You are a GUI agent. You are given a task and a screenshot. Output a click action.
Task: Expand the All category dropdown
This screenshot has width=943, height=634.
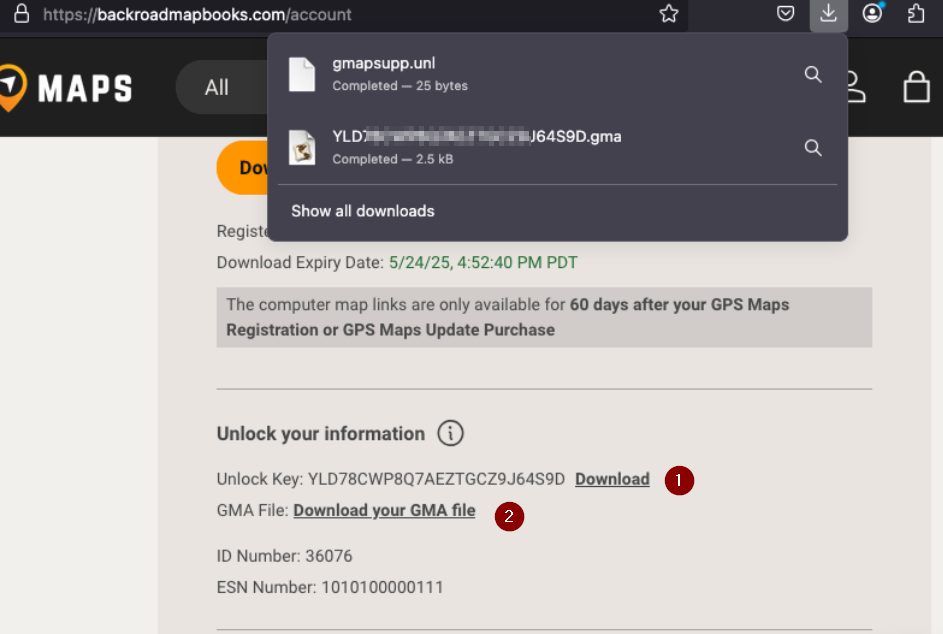click(221, 87)
